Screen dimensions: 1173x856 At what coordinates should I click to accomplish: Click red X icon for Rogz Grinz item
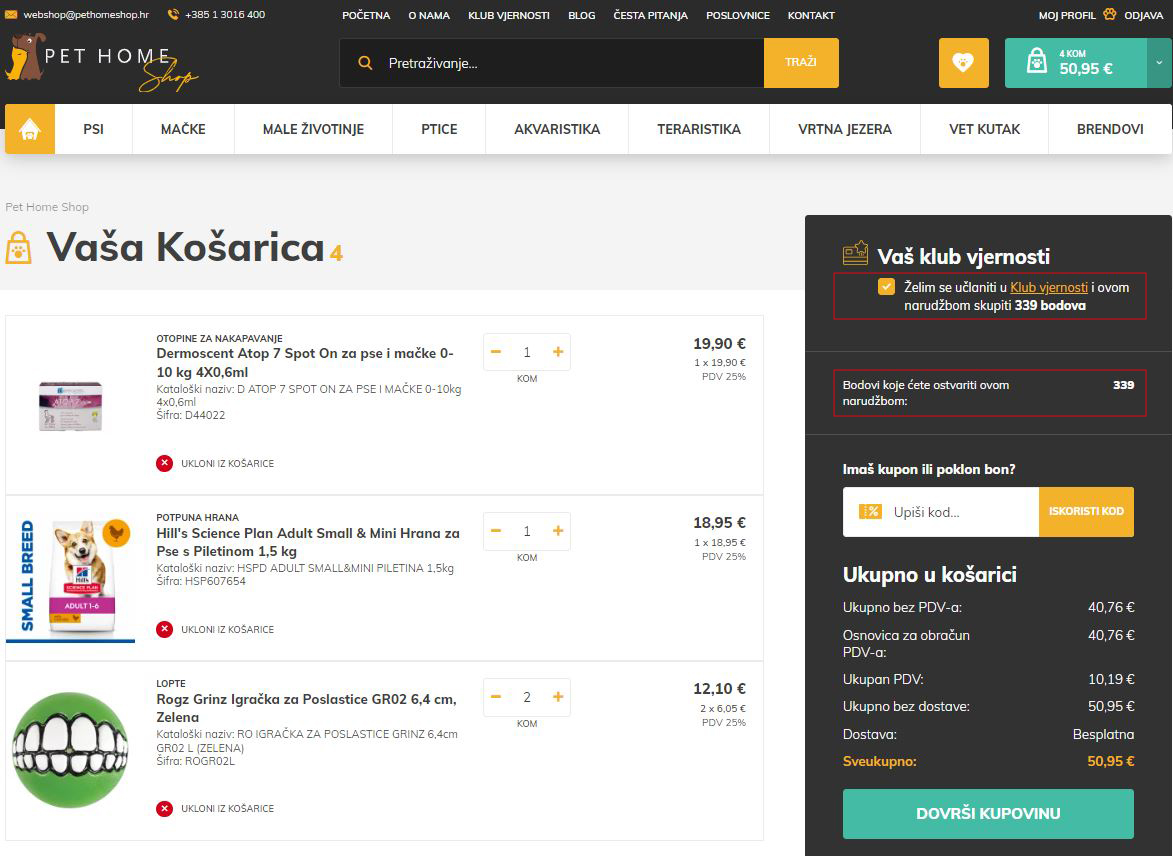point(165,808)
